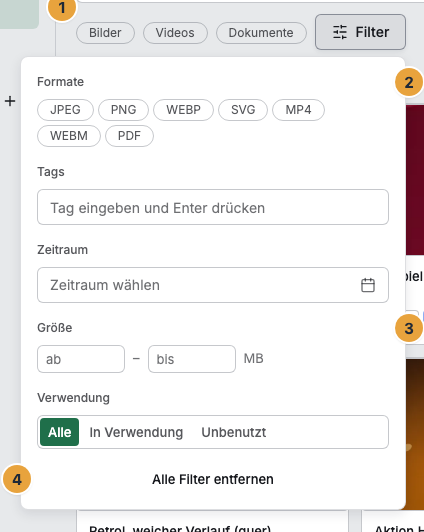Image resolution: width=424 pixels, height=532 pixels.
Task: Click the calendar icon in Zeitraum field
Action: (368, 285)
